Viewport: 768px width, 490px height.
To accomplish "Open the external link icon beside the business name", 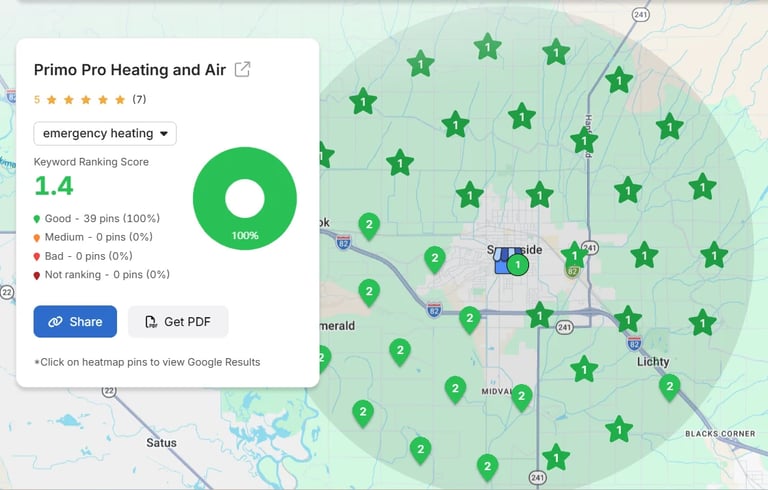I will click(x=242, y=70).
